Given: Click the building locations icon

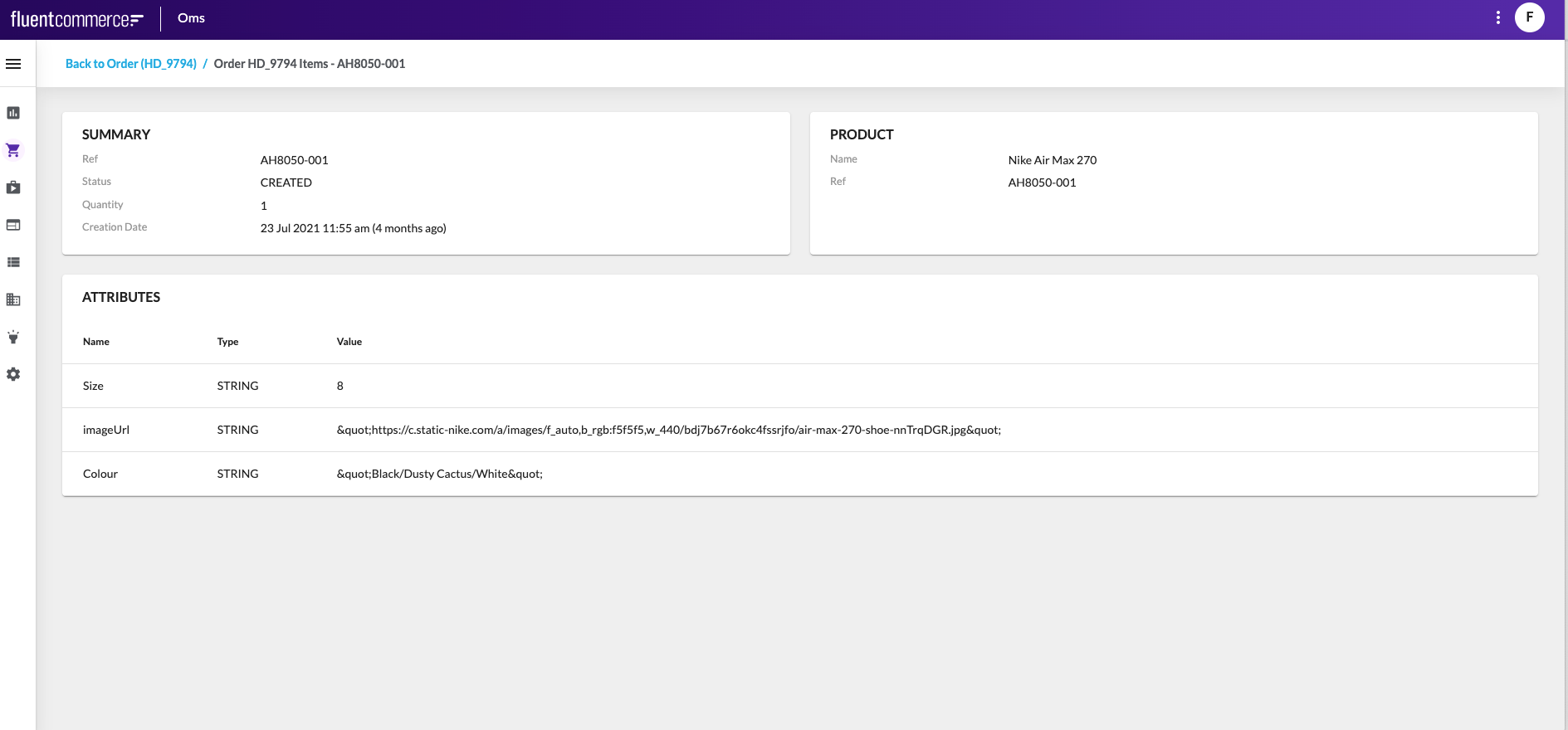Looking at the screenshot, I should pyautogui.click(x=13, y=299).
